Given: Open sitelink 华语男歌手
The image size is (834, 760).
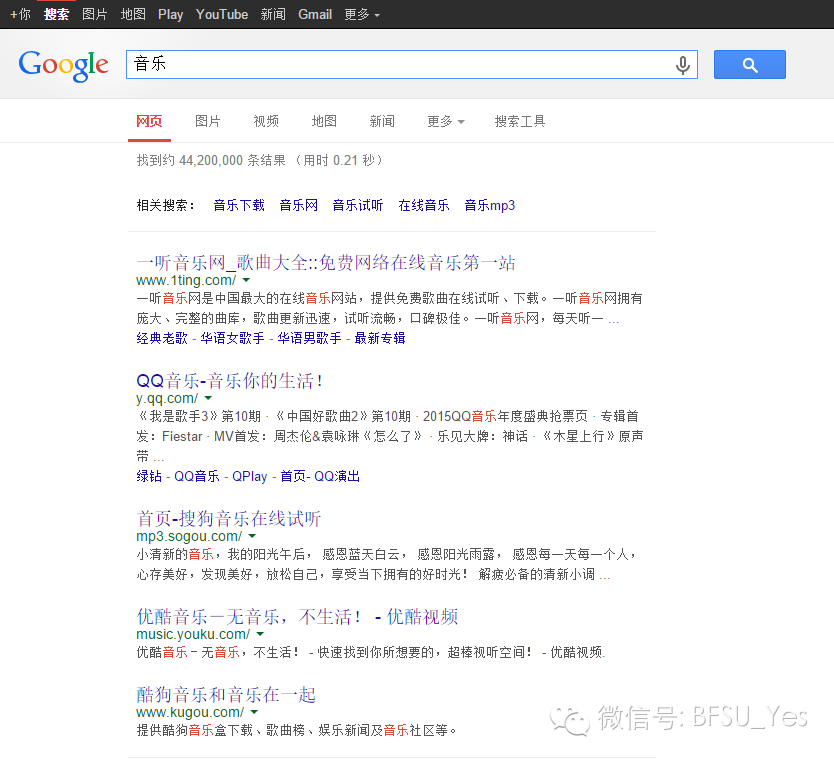Looking at the screenshot, I should pyautogui.click(x=309, y=338).
